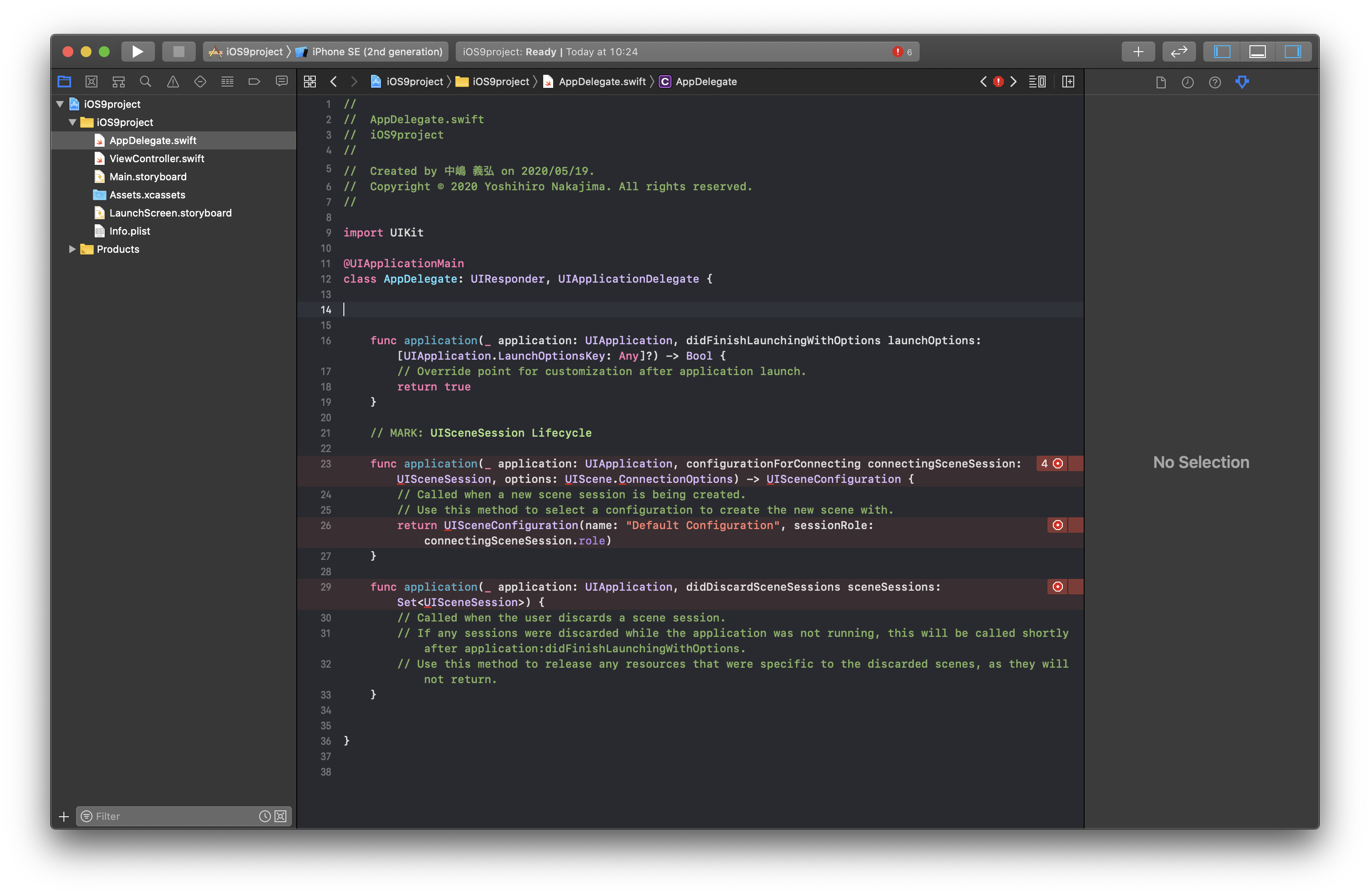
Task: Toggle source-controlled files filter
Action: coord(281,816)
